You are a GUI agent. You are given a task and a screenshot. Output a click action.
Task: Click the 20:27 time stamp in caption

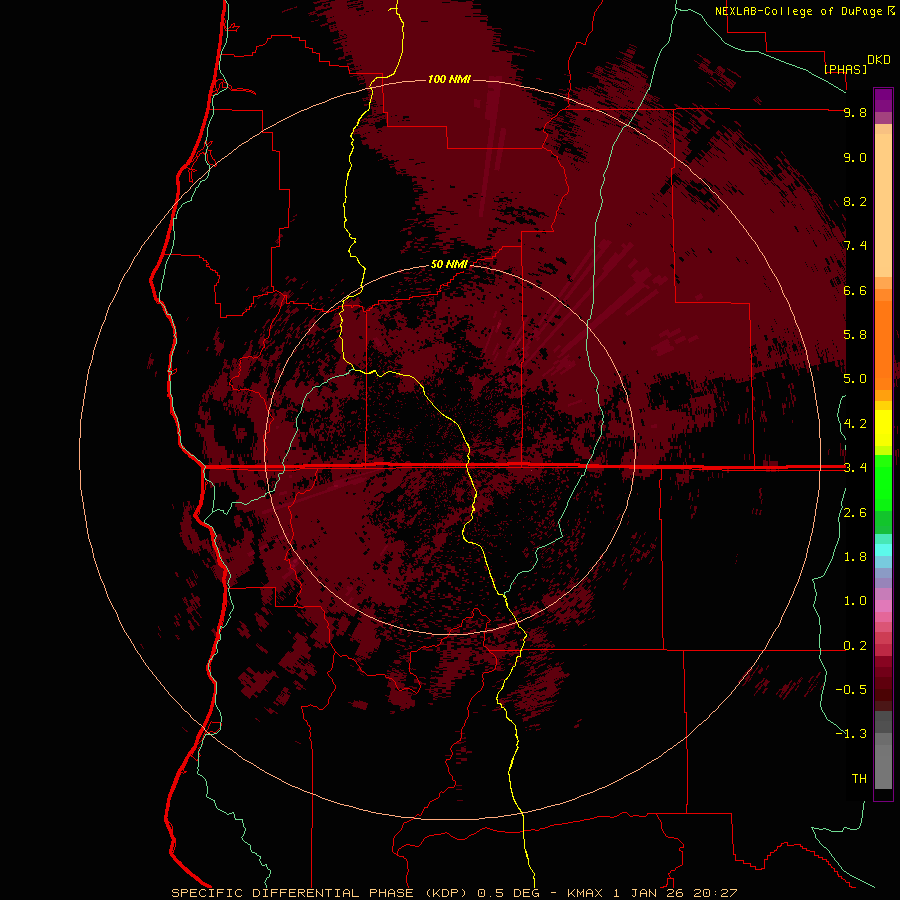click(x=715, y=893)
